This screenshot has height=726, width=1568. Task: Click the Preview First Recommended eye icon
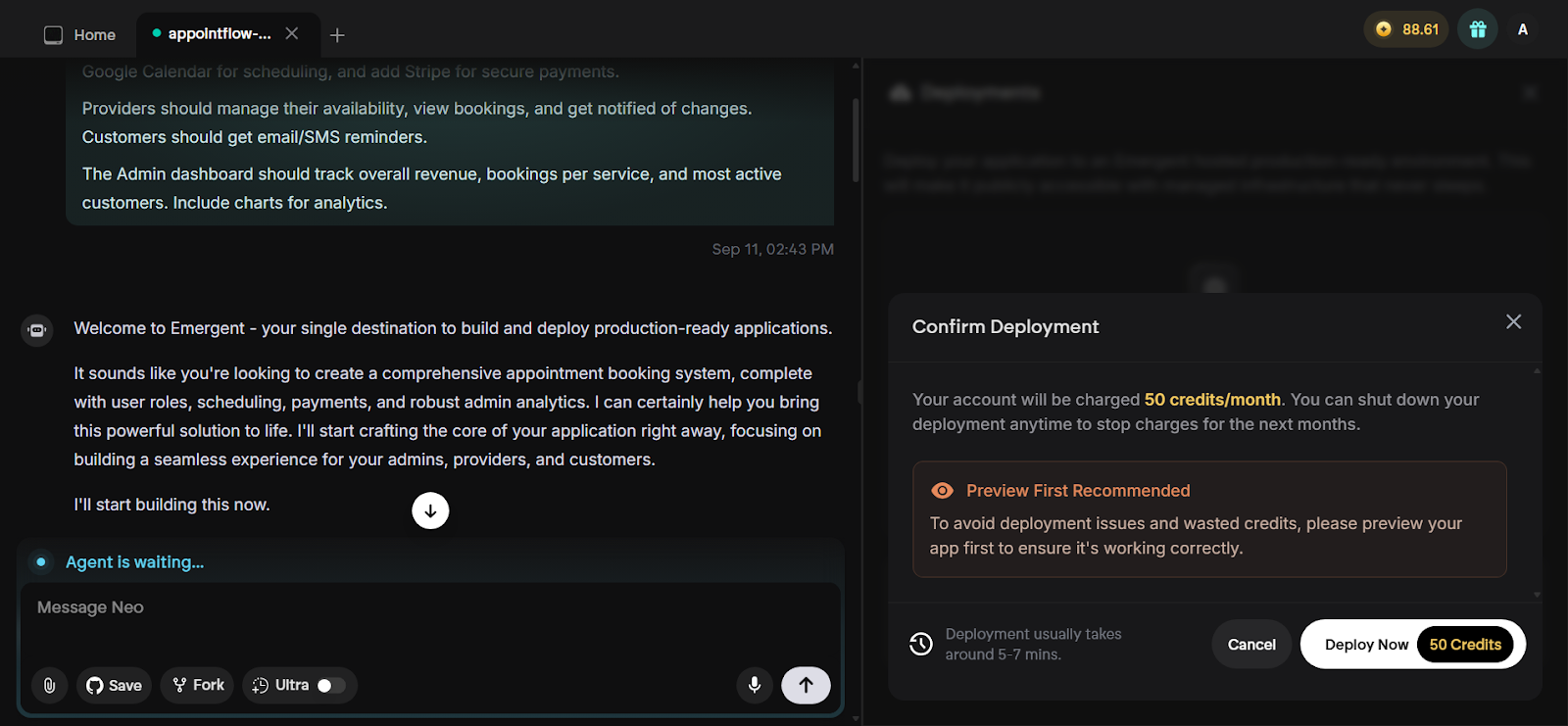pos(942,491)
